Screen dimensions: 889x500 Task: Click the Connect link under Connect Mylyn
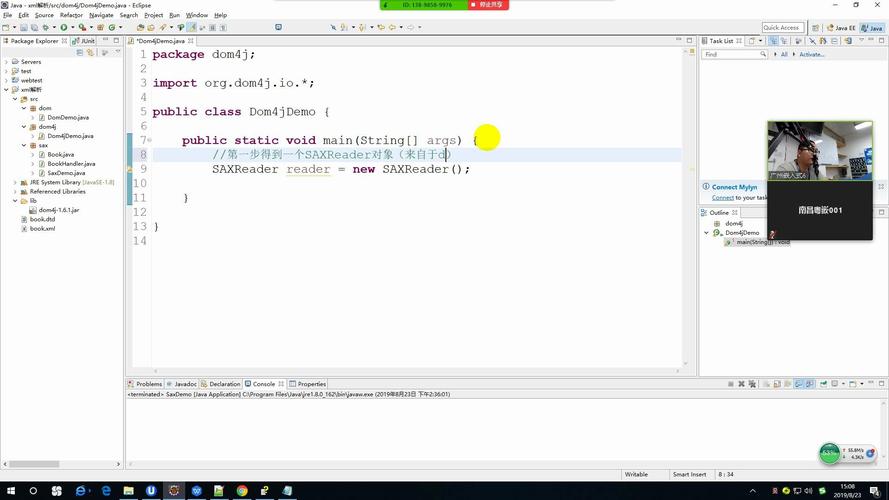722,198
